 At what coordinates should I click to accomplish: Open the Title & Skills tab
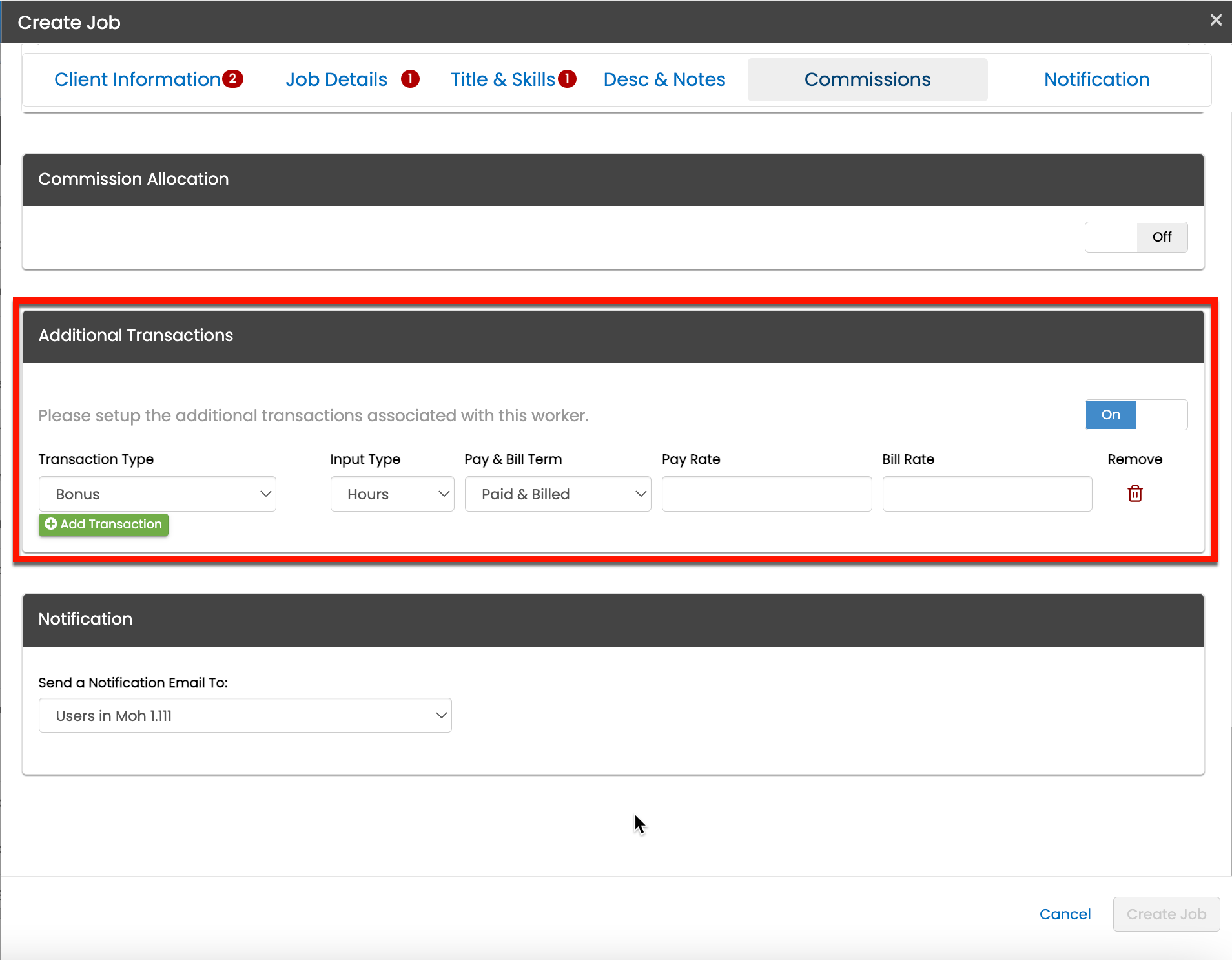(x=503, y=79)
